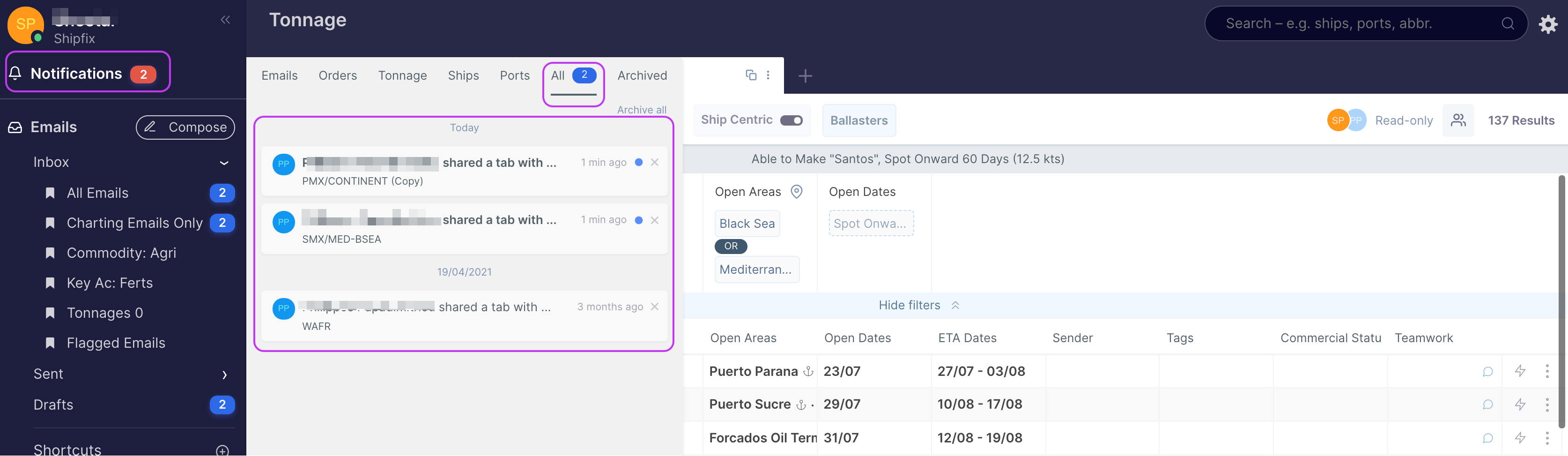Click the Archive all link
1568x456 pixels.
(641, 110)
